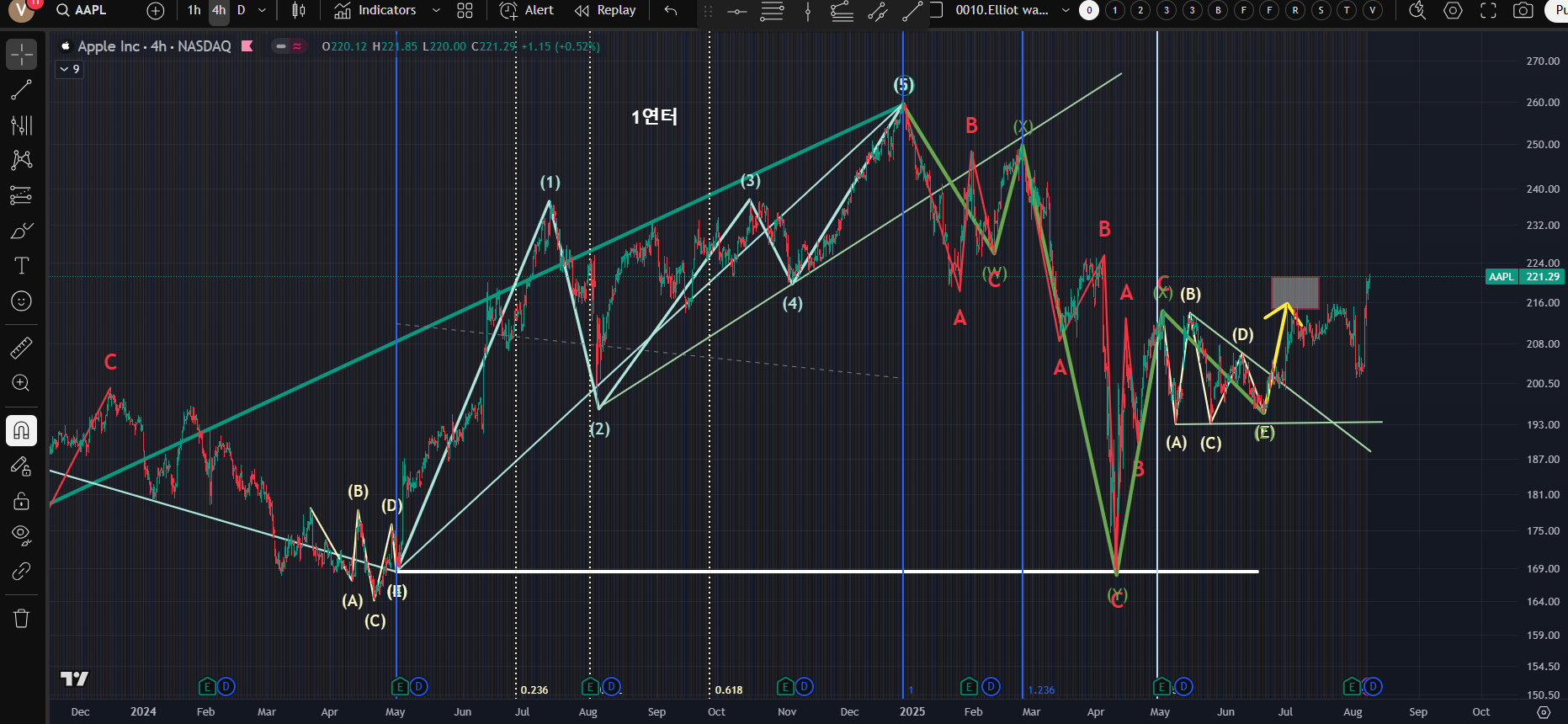Collapse the indicator legend showing 9

point(64,69)
